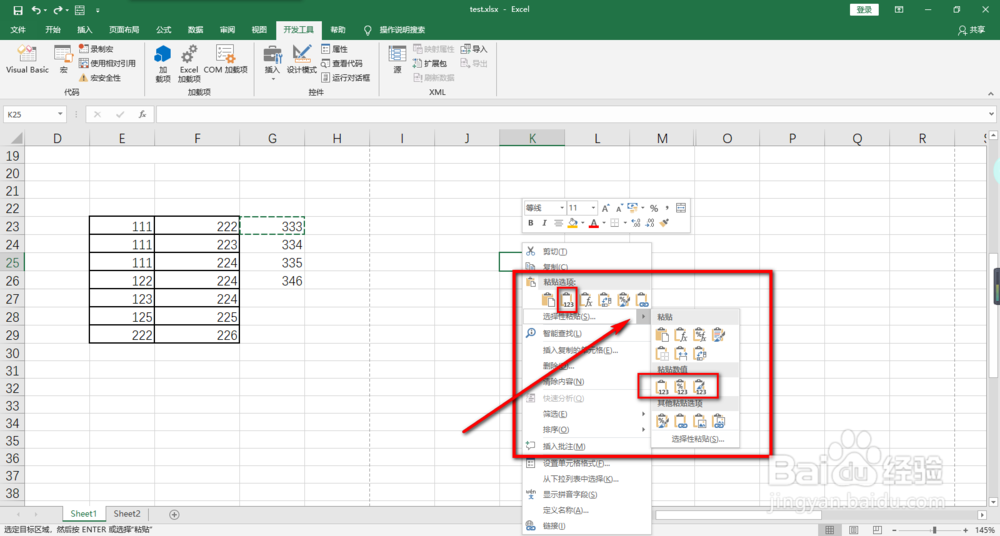1000x536 pixels.
Task: Click the fx insert function icon
Action: coord(142,114)
